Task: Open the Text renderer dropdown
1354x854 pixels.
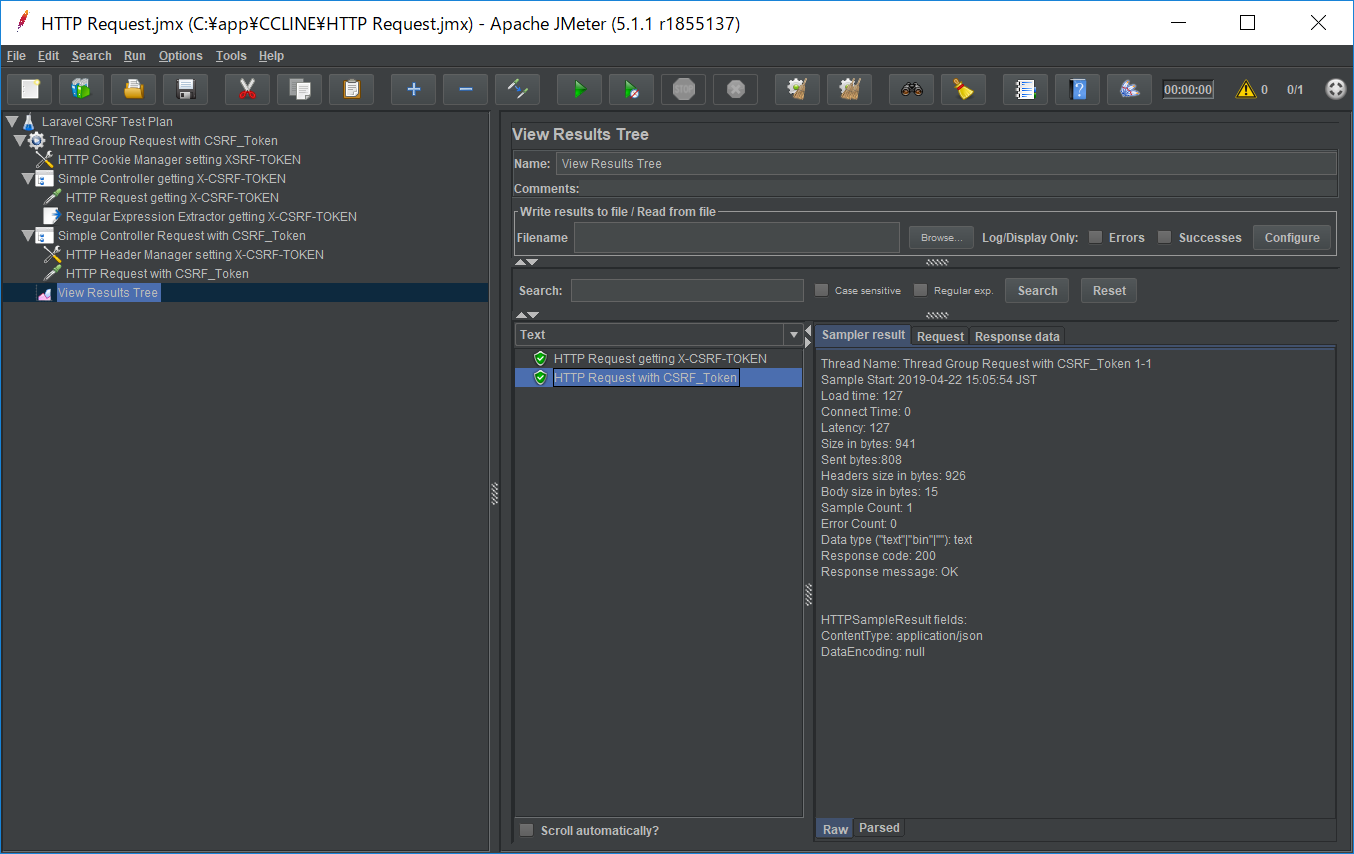Action: tap(794, 335)
